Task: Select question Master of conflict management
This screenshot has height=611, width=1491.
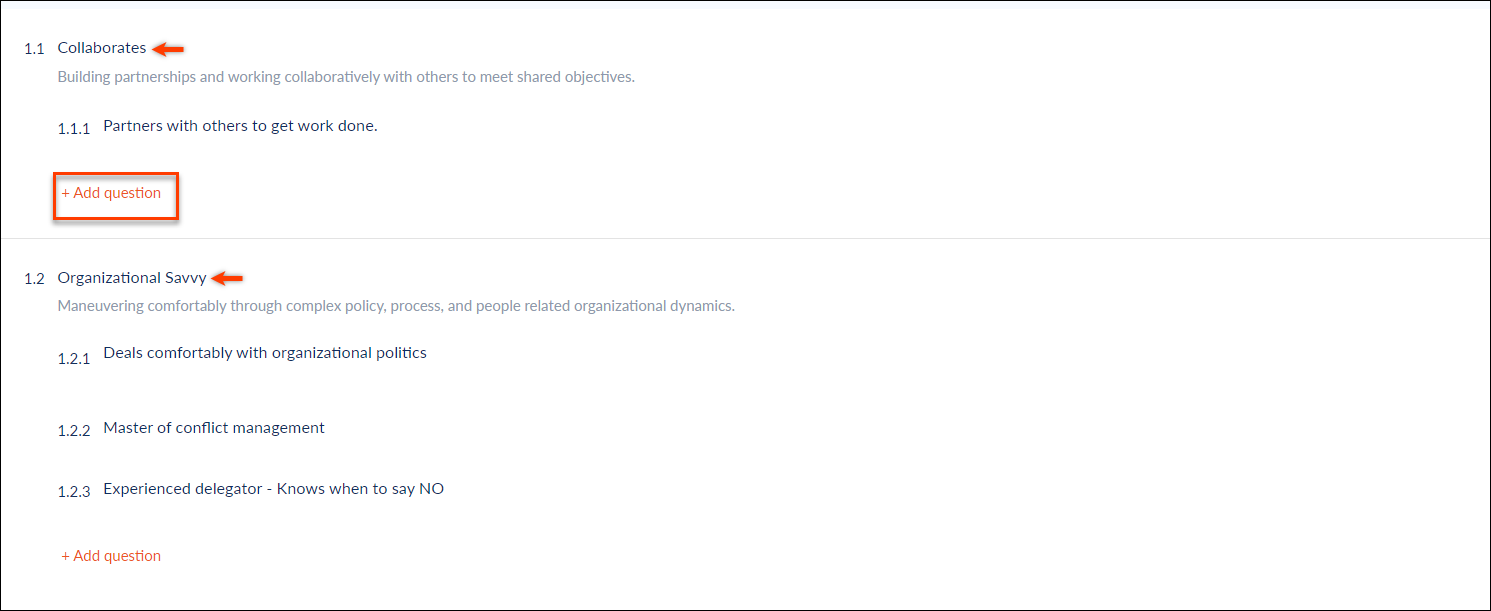Action: [x=214, y=428]
